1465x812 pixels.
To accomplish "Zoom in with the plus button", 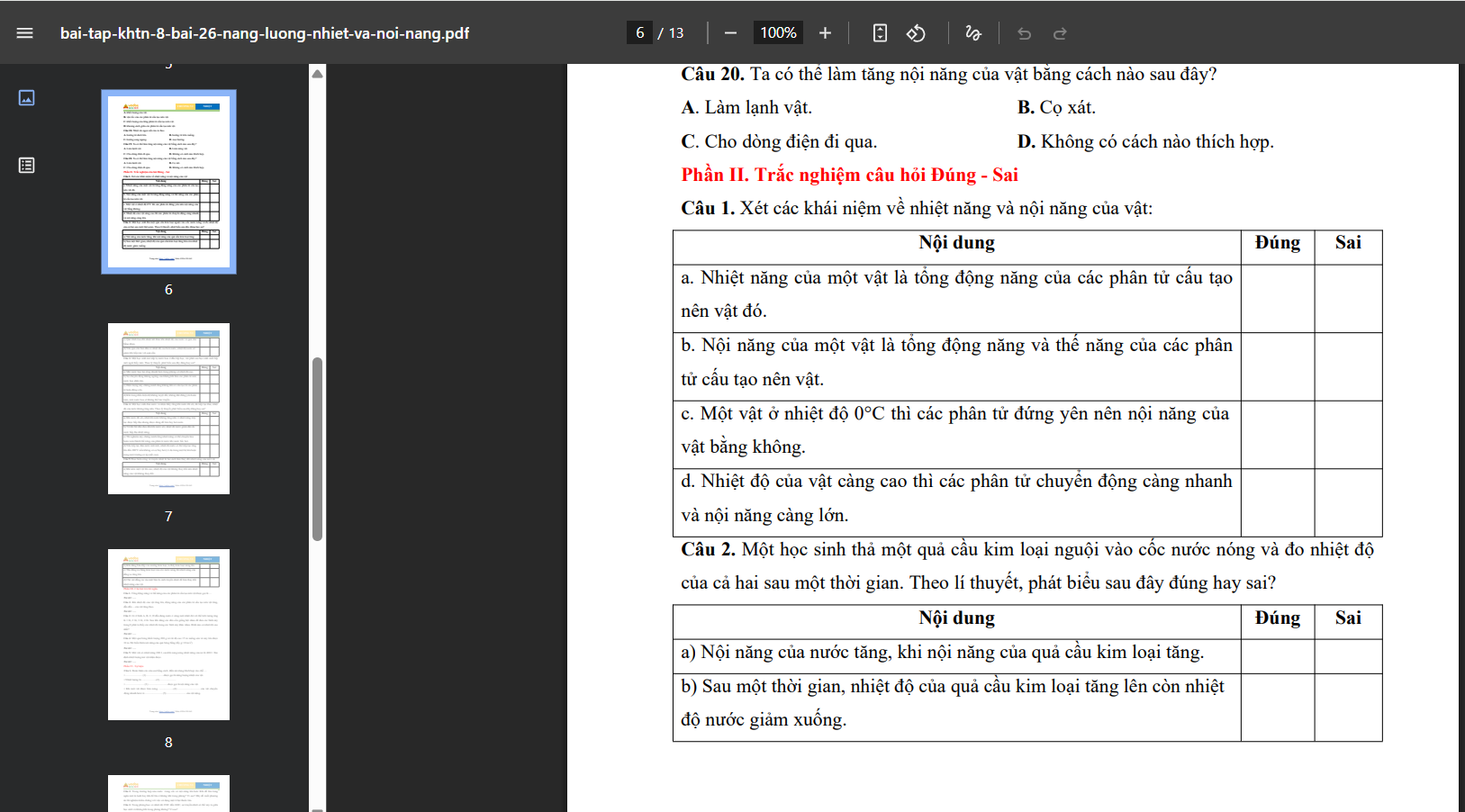I will (x=825, y=33).
